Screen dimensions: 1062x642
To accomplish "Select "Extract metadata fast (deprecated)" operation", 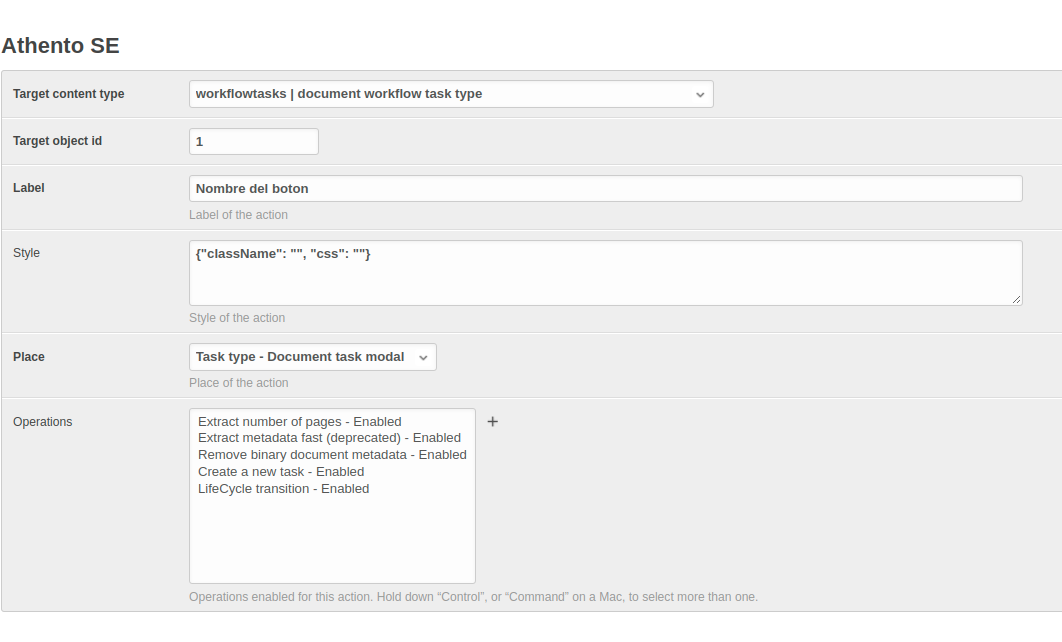I will point(329,438).
